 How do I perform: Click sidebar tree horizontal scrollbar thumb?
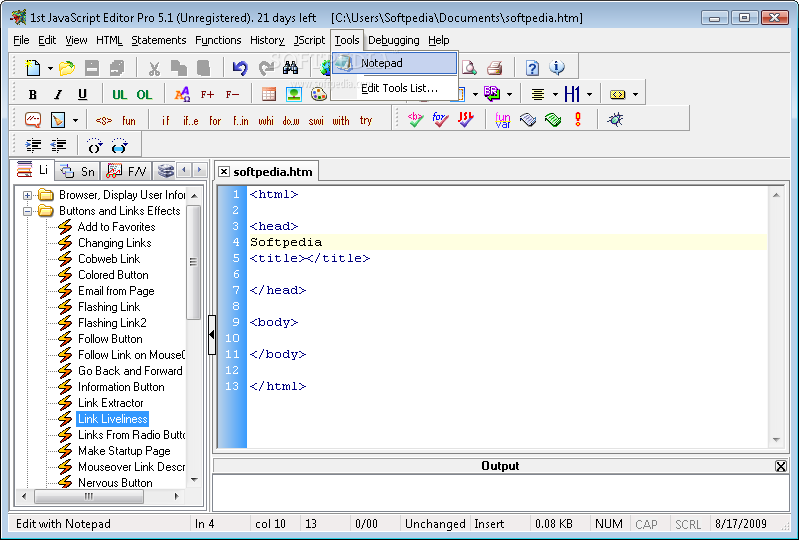89,496
